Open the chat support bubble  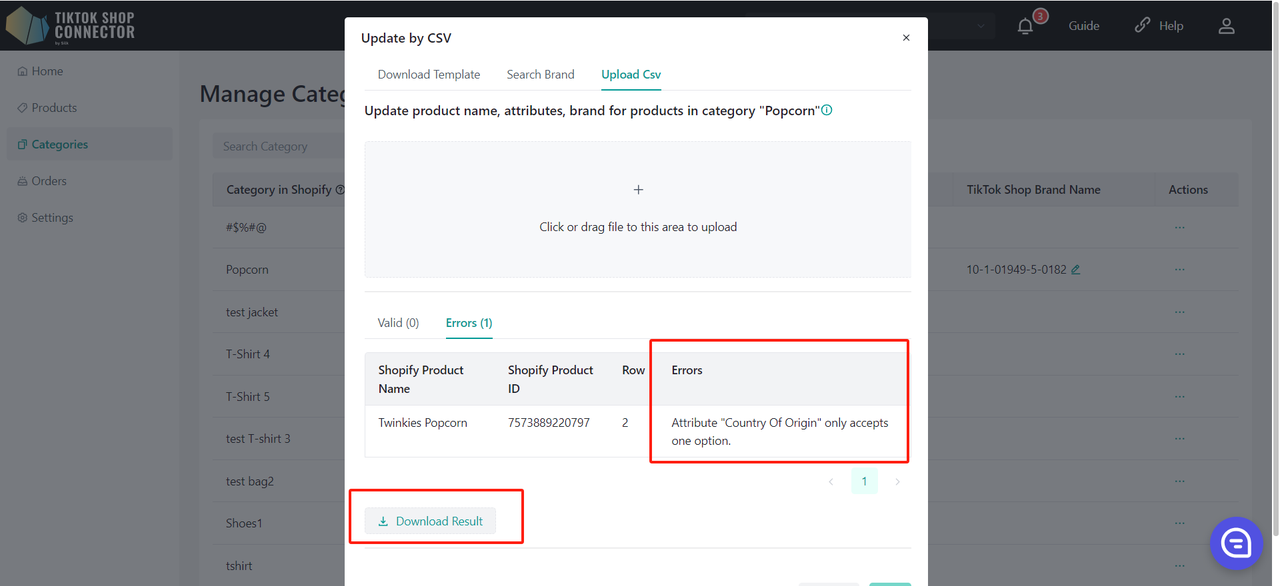click(1236, 543)
